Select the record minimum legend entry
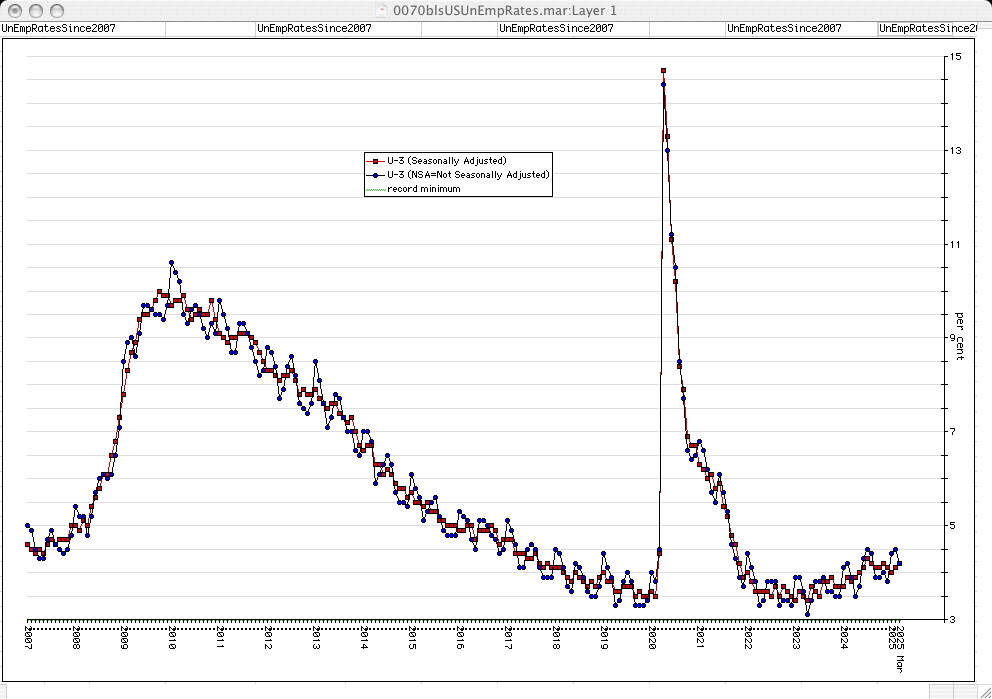The image size is (992, 699). coord(424,189)
